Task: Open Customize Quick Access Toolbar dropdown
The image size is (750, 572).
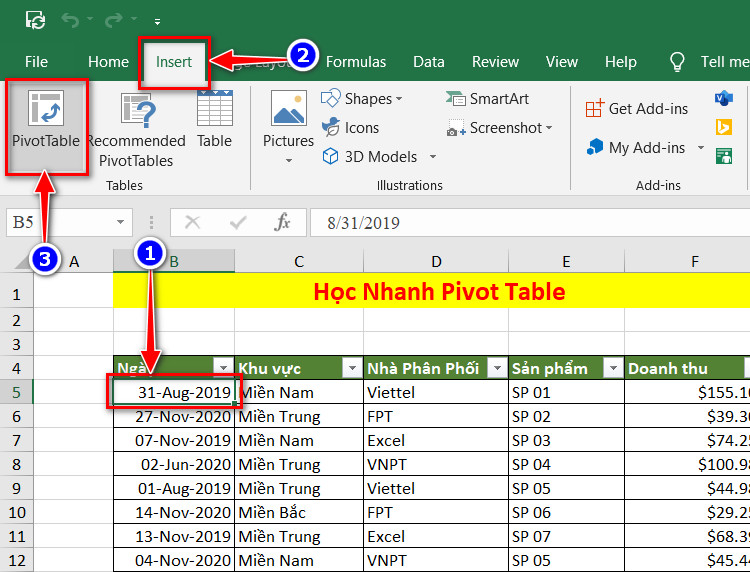Action: click(157, 22)
